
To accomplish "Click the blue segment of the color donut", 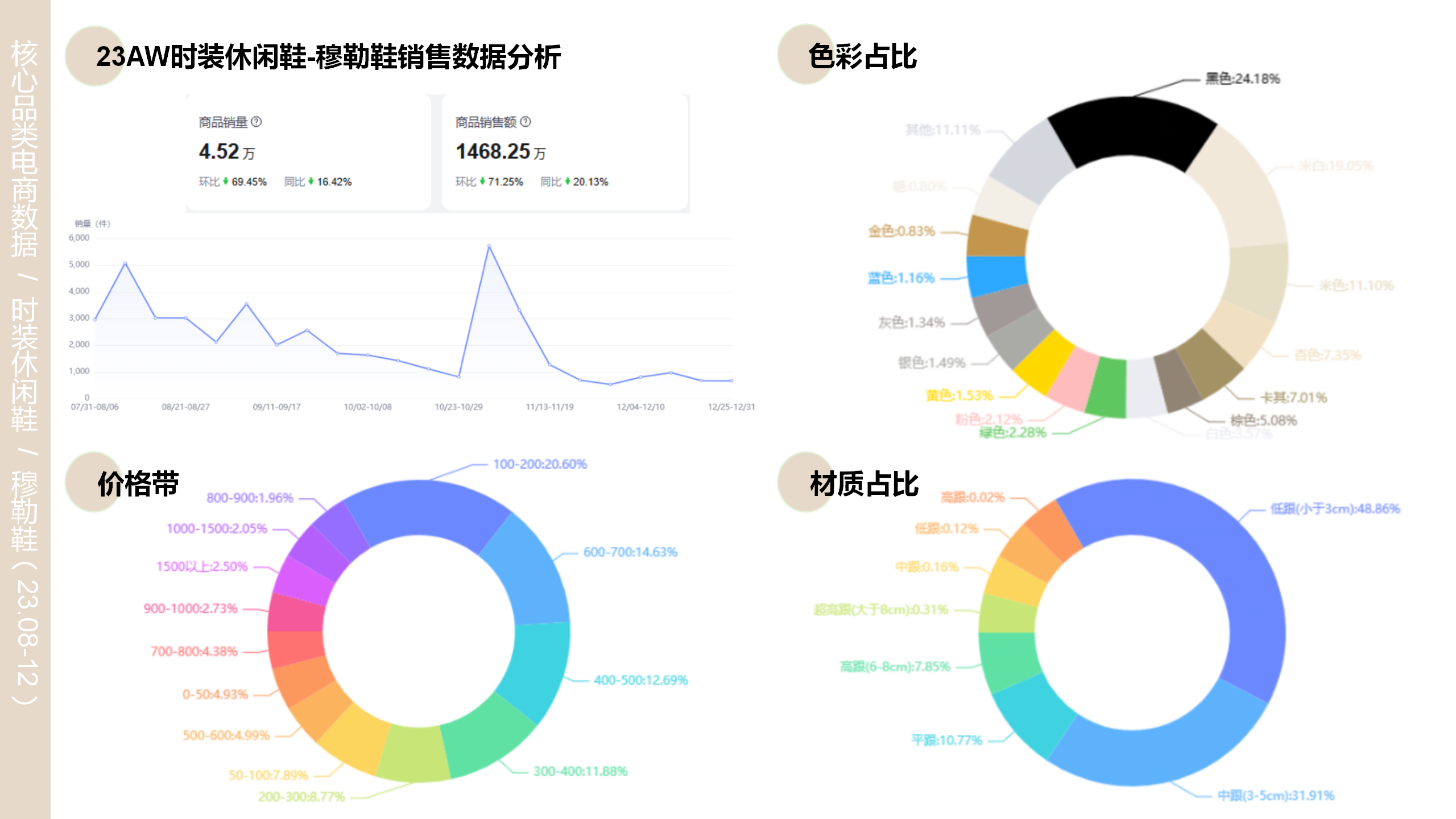I will 996,276.
